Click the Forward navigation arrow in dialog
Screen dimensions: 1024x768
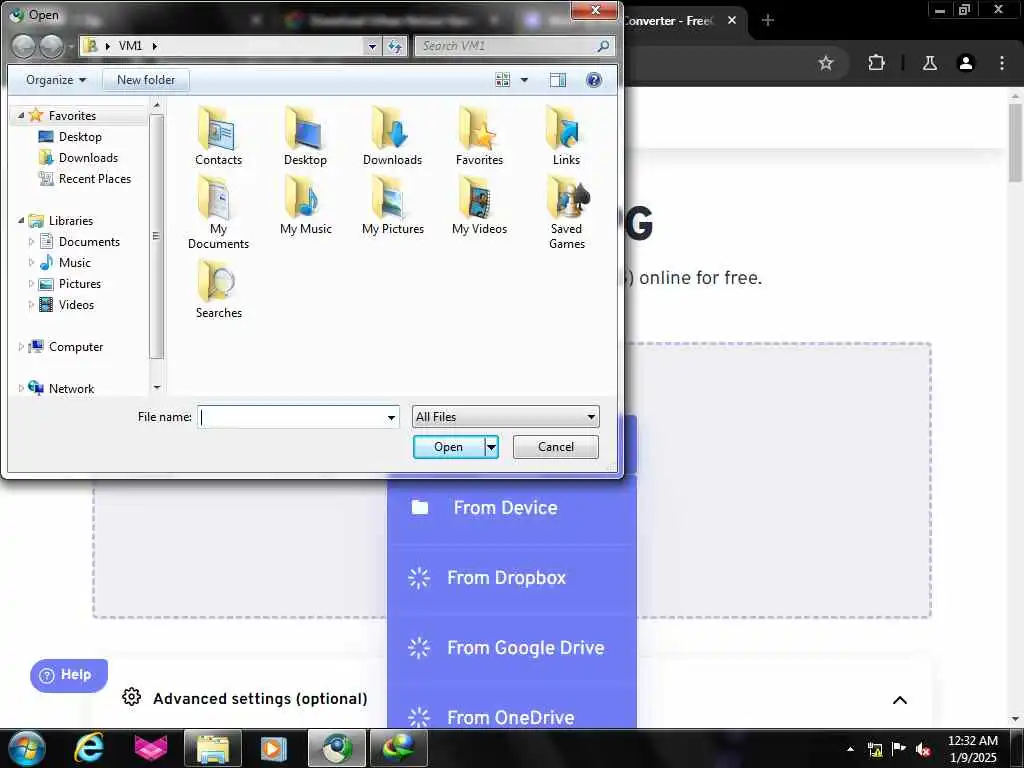[51, 46]
